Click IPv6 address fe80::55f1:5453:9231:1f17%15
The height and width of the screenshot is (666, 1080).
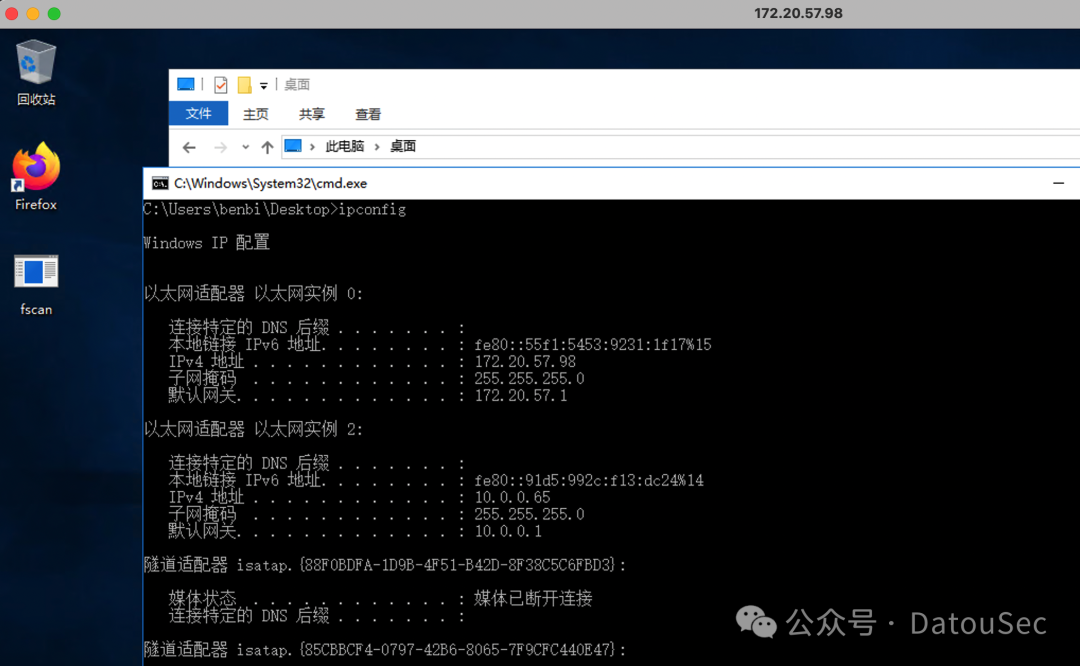(593, 344)
